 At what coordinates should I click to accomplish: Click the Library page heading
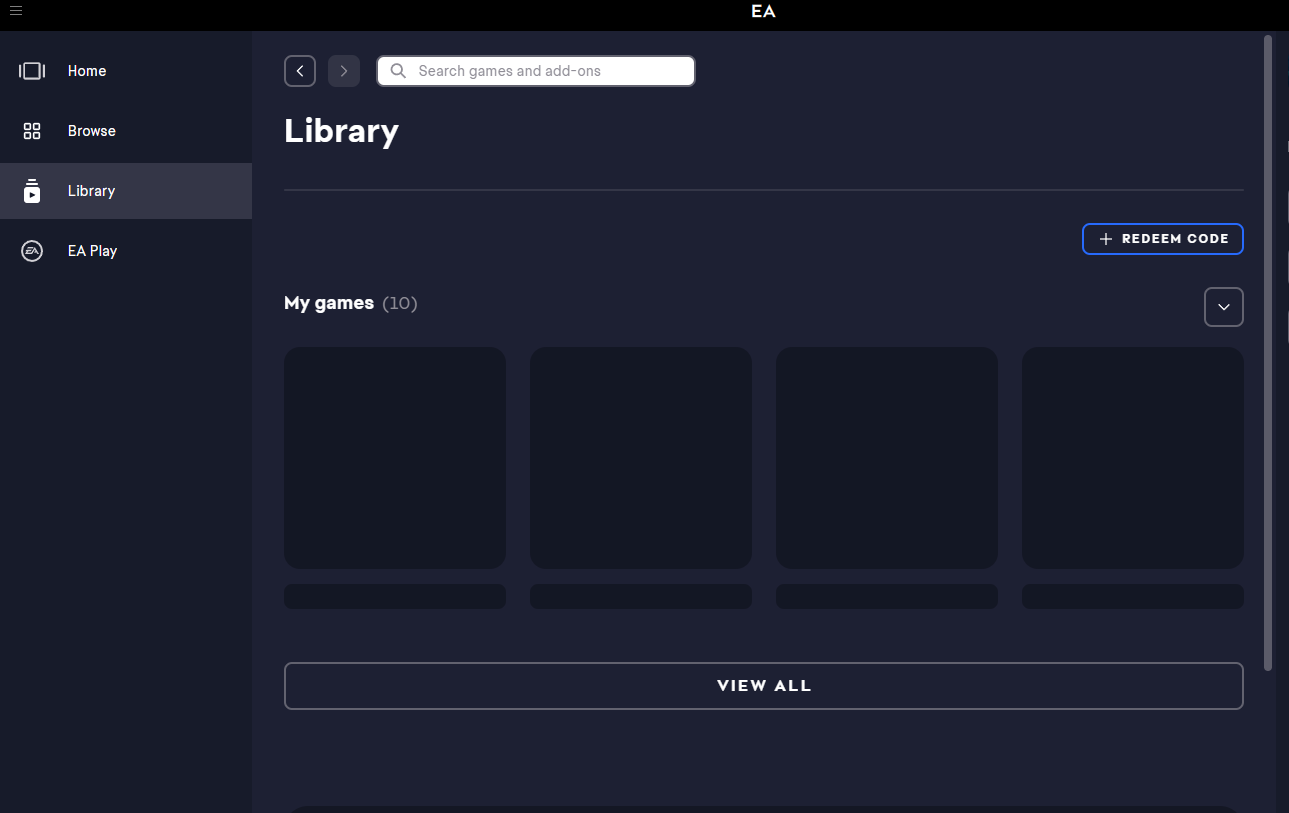tap(341, 131)
